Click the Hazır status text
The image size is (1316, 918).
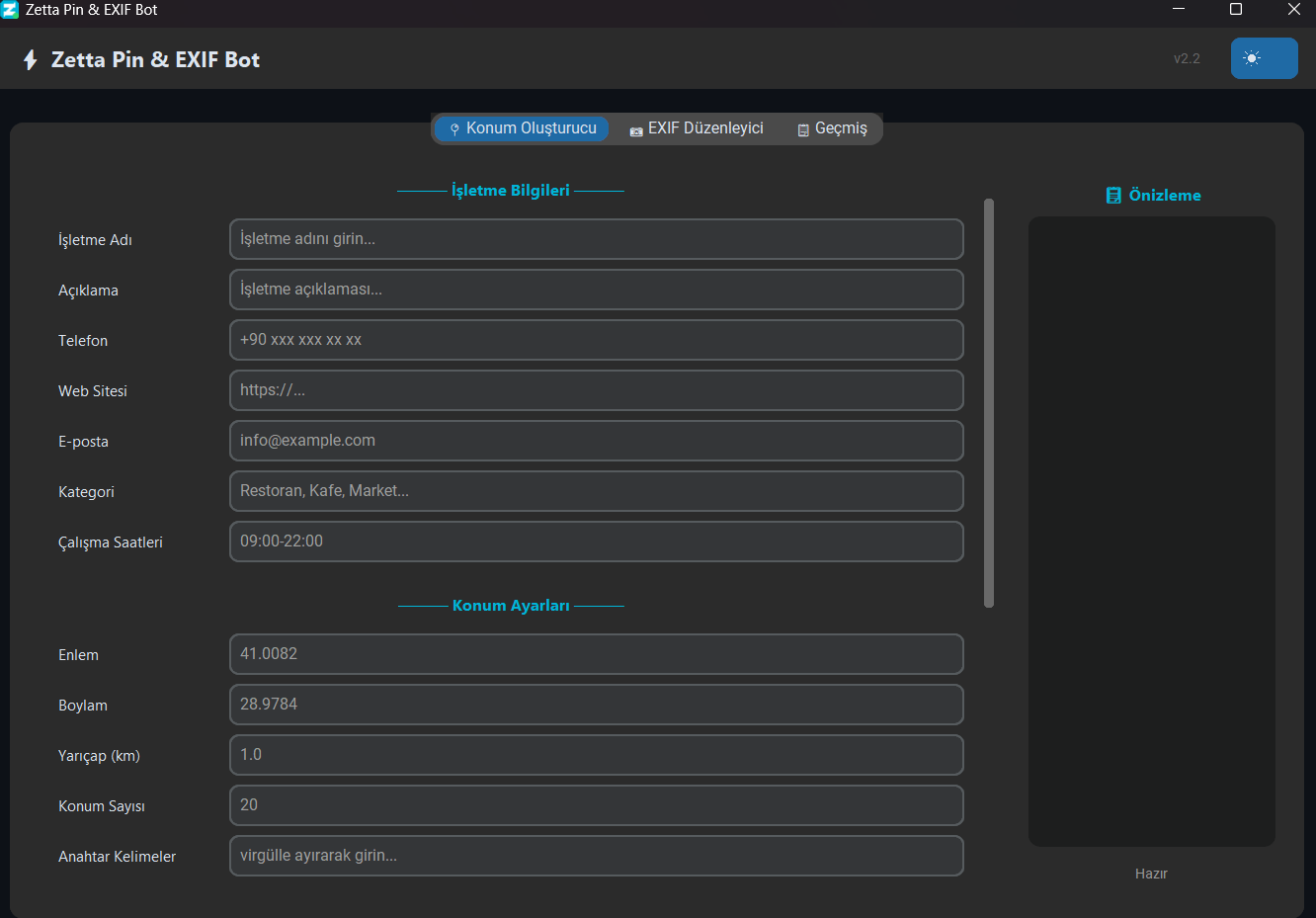pyautogui.click(x=1152, y=874)
